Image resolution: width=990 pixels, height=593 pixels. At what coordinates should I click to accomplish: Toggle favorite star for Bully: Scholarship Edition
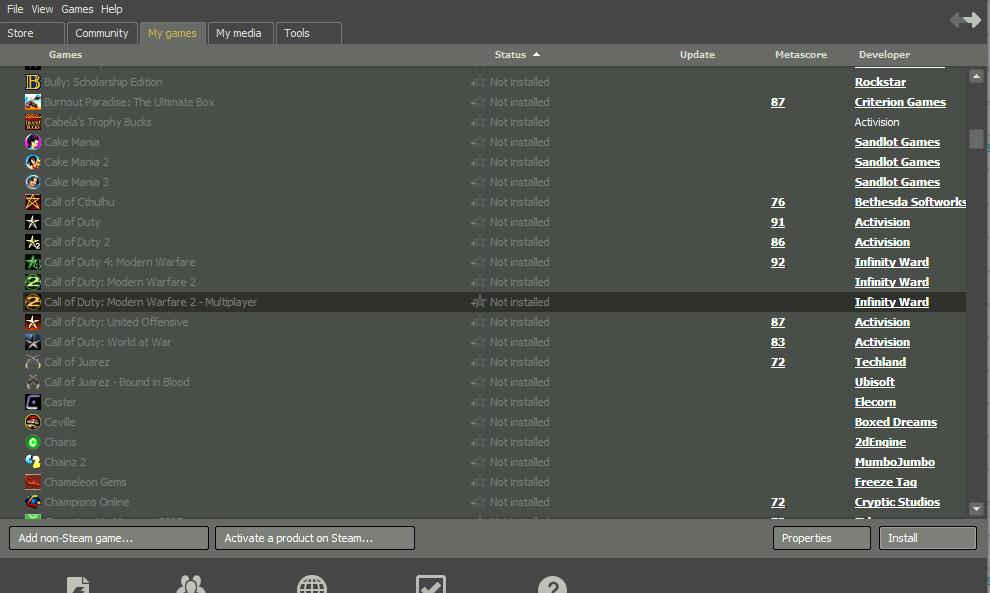[x=479, y=82]
